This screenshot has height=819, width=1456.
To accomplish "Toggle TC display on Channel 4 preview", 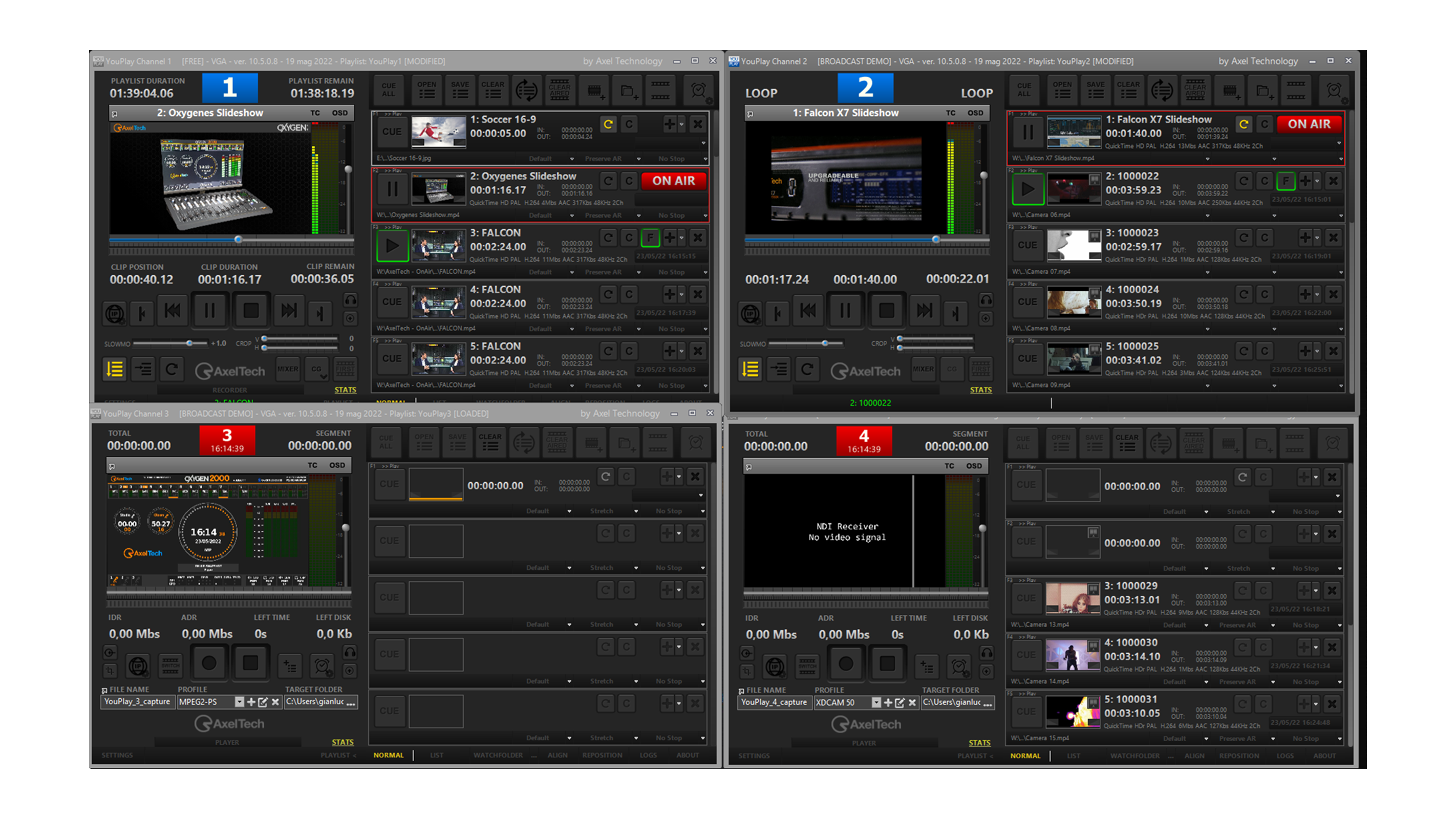I will [949, 466].
